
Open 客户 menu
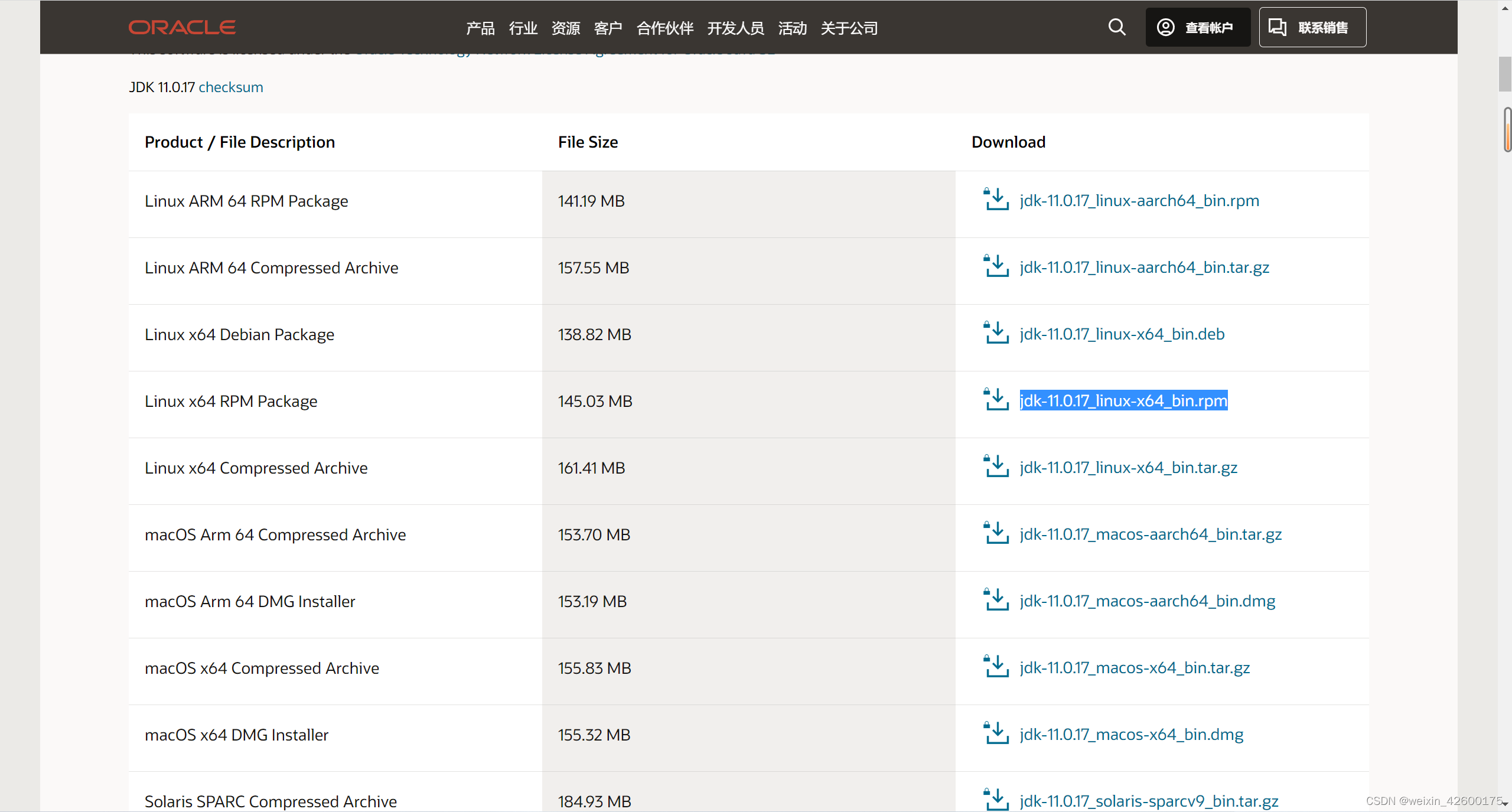pyautogui.click(x=608, y=28)
